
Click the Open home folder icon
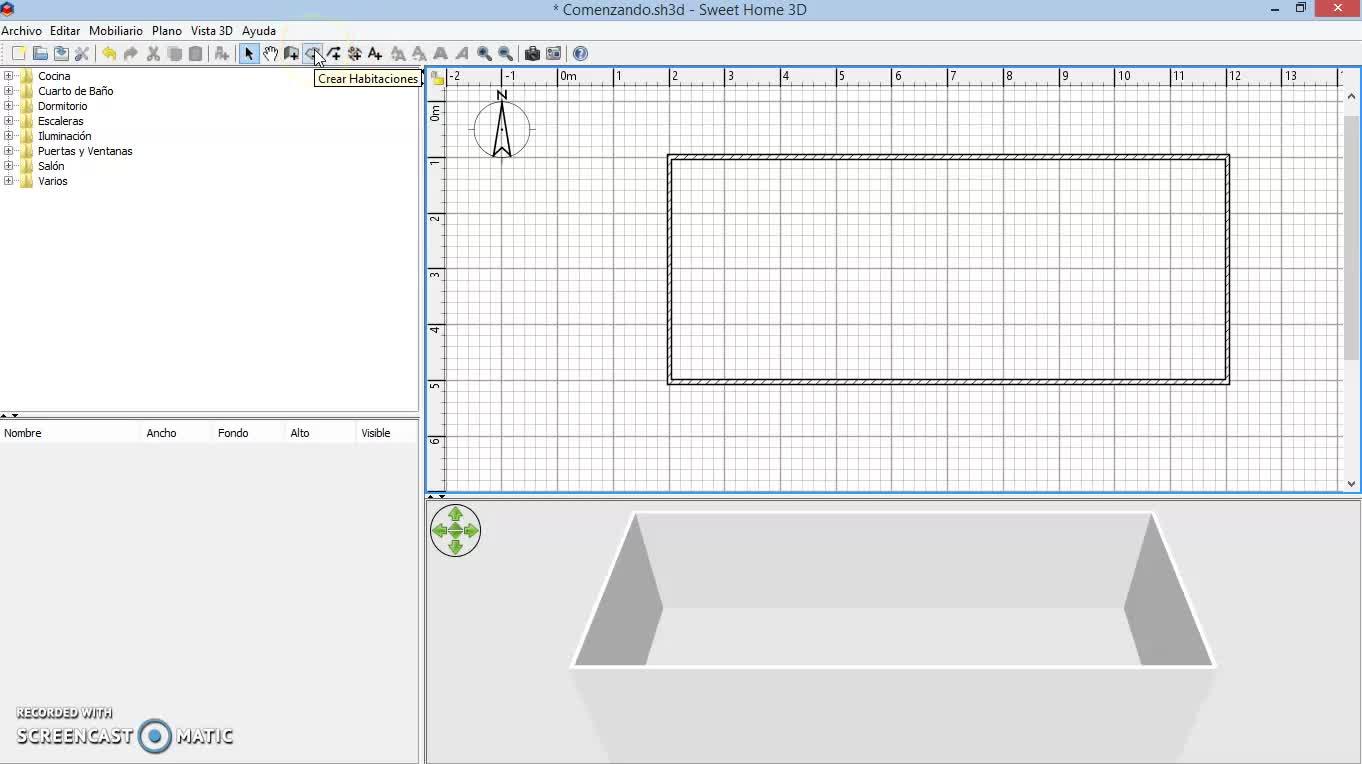pyautogui.click(x=40, y=54)
